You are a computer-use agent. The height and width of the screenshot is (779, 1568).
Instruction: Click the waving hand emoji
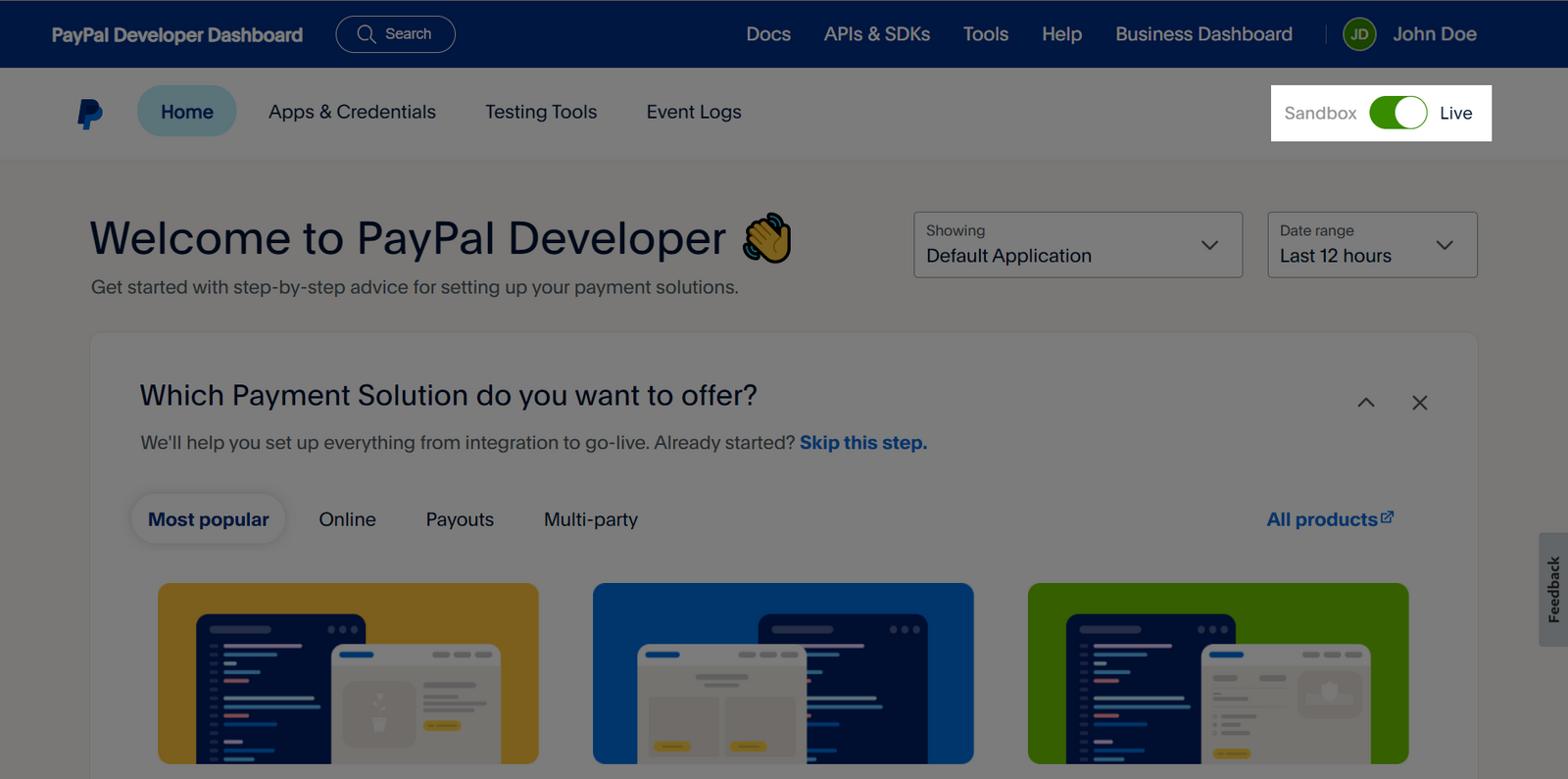[767, 238]
